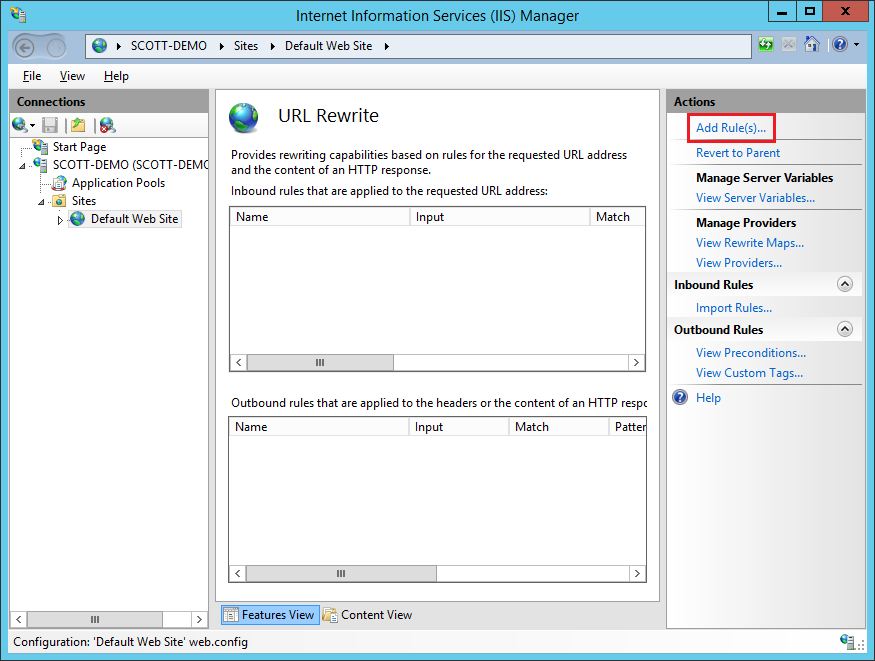Viewport: 875px width, 661px height.
Task: Click inbound rules scroll right arrow
Action: coord(636,363)
